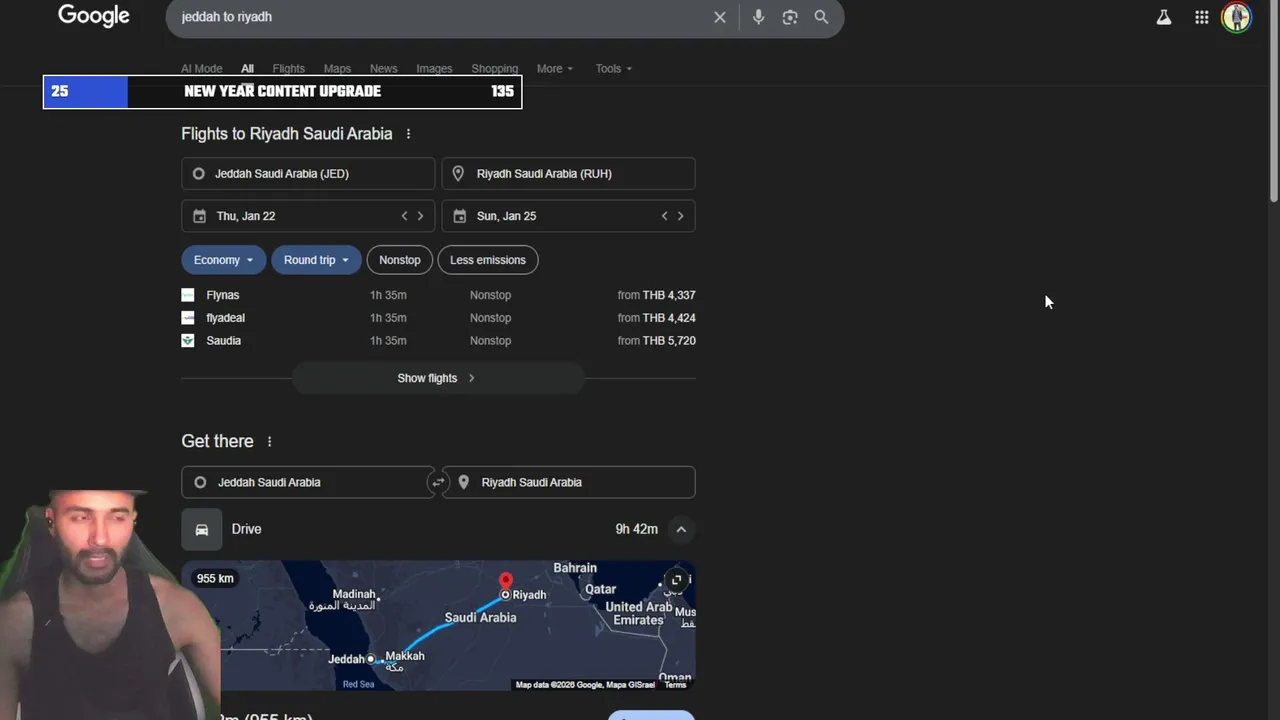This screenshot has height=720, width=1280.
Task: Open options menu beside Get there
Action: (x=269, y=441)
